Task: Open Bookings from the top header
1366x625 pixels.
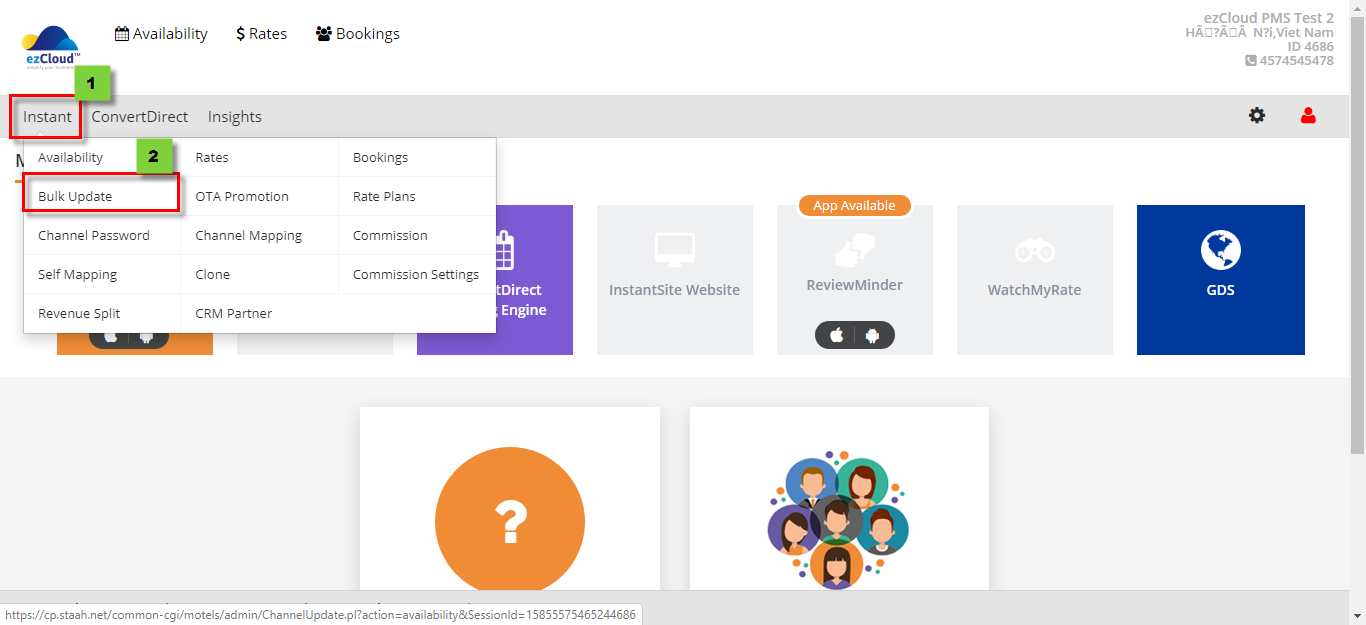Action: pyautogui.click(x=357, y=34)
